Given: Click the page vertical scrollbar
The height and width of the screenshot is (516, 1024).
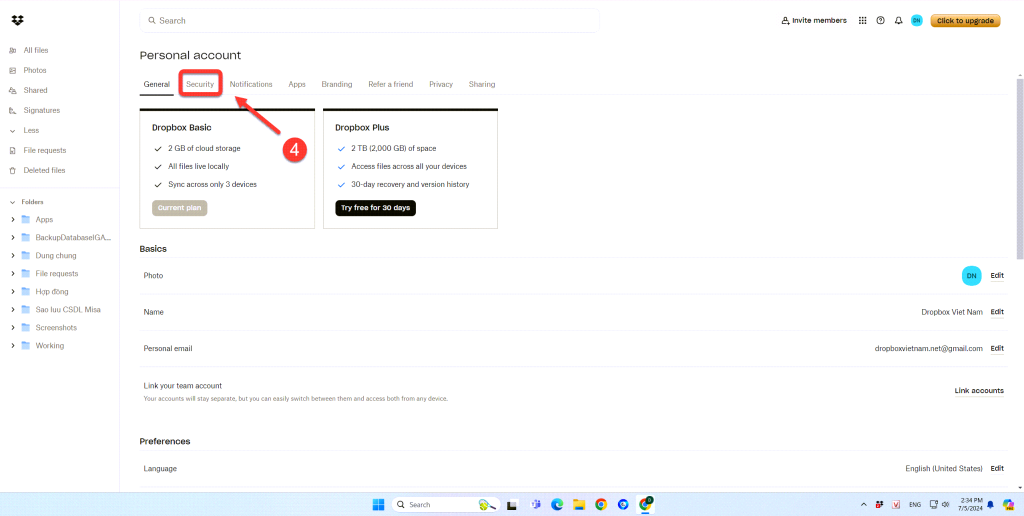Looking at the screenshot, I should click(x=1020, y=167).
